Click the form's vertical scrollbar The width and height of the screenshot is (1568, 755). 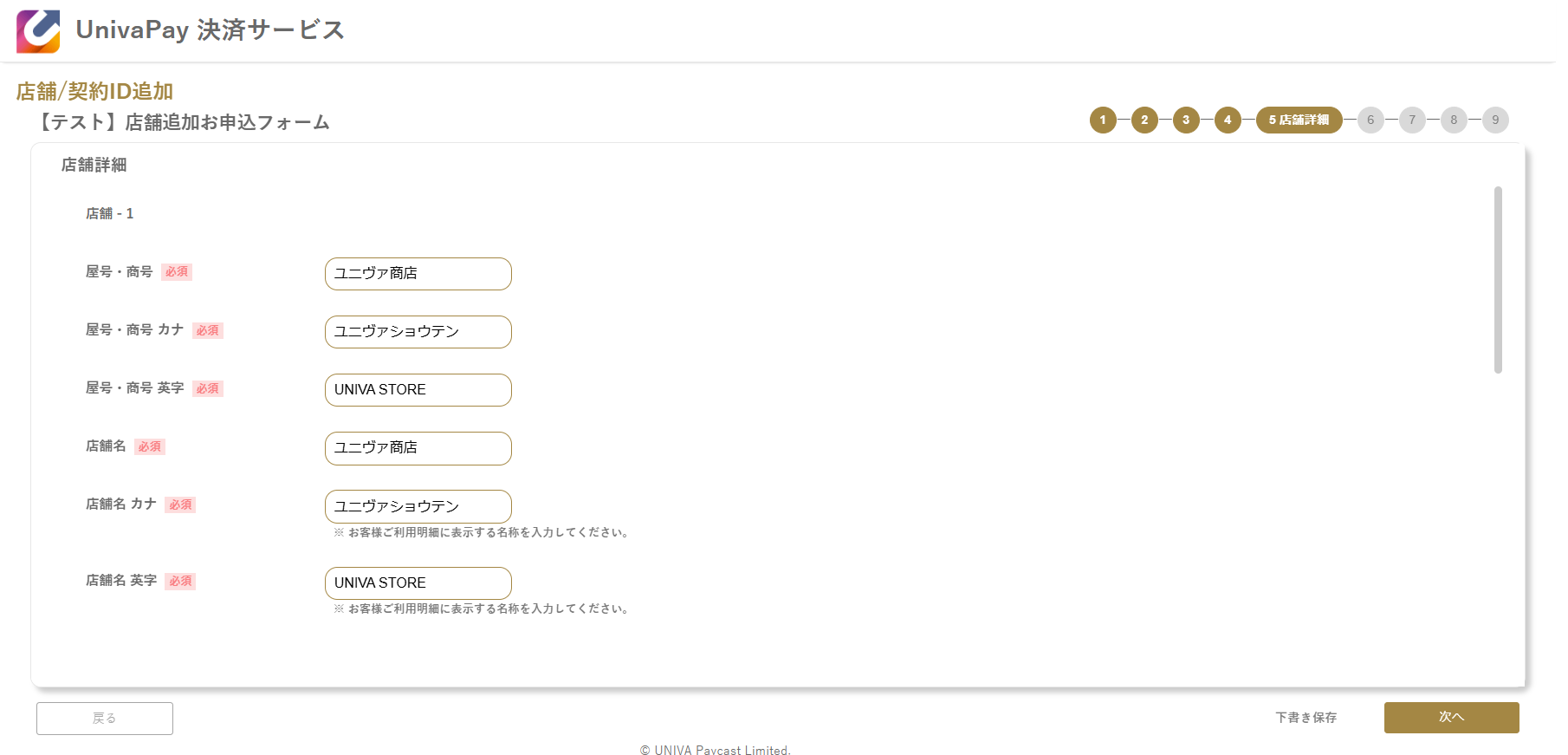pyautogui.click(x=1498, y=280)
